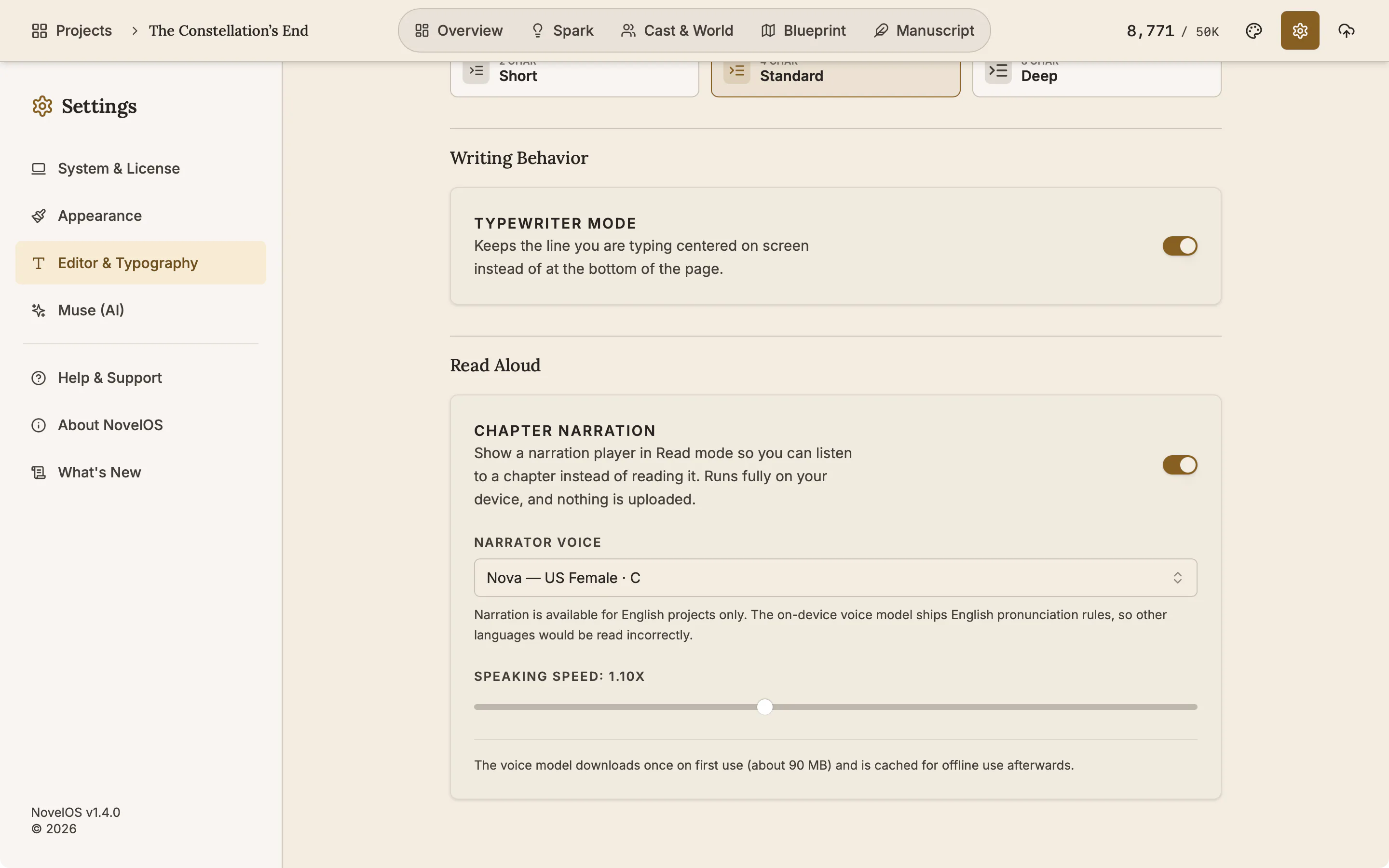Switch to the Manuscript tab
The height and width of the screenshot is (868, 1389).
coord(924,30)
